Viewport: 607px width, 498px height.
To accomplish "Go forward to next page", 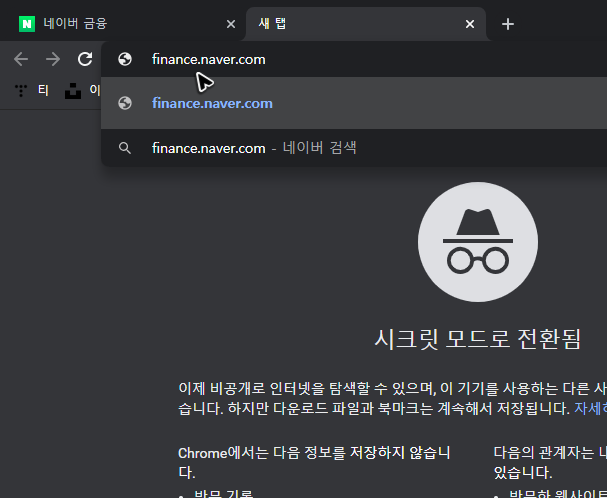I will [x=53, y=59].
